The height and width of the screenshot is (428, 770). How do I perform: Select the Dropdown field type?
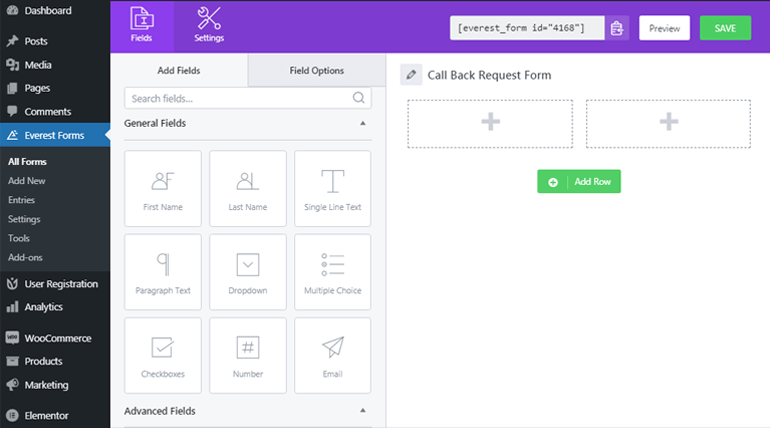[x=248, y=272]
